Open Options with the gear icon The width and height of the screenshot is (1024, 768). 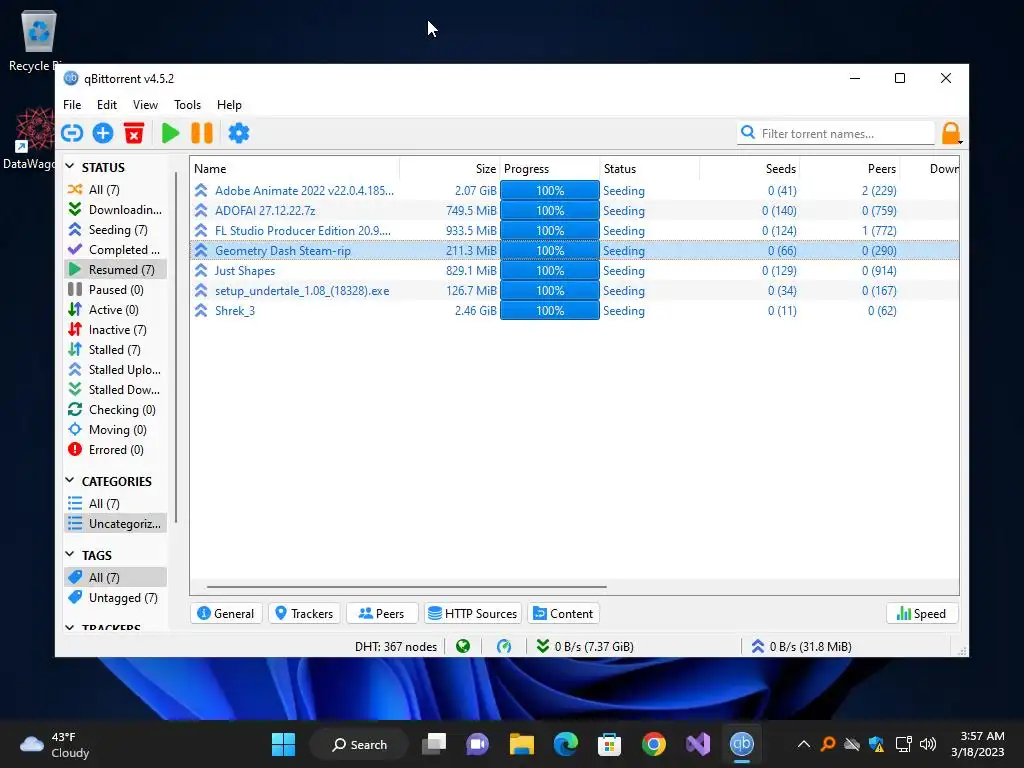coord(238,133)
